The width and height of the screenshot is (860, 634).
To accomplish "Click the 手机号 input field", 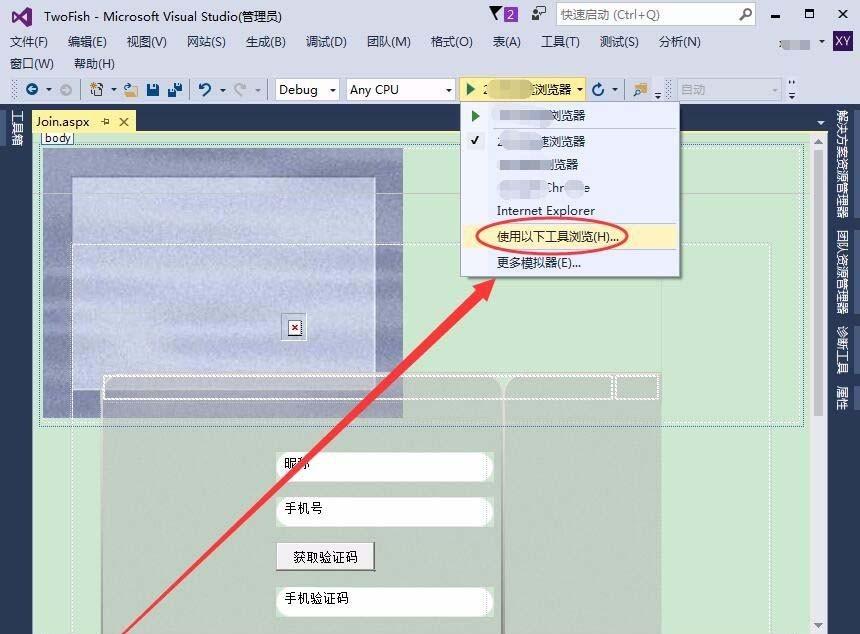I will 384,511.
